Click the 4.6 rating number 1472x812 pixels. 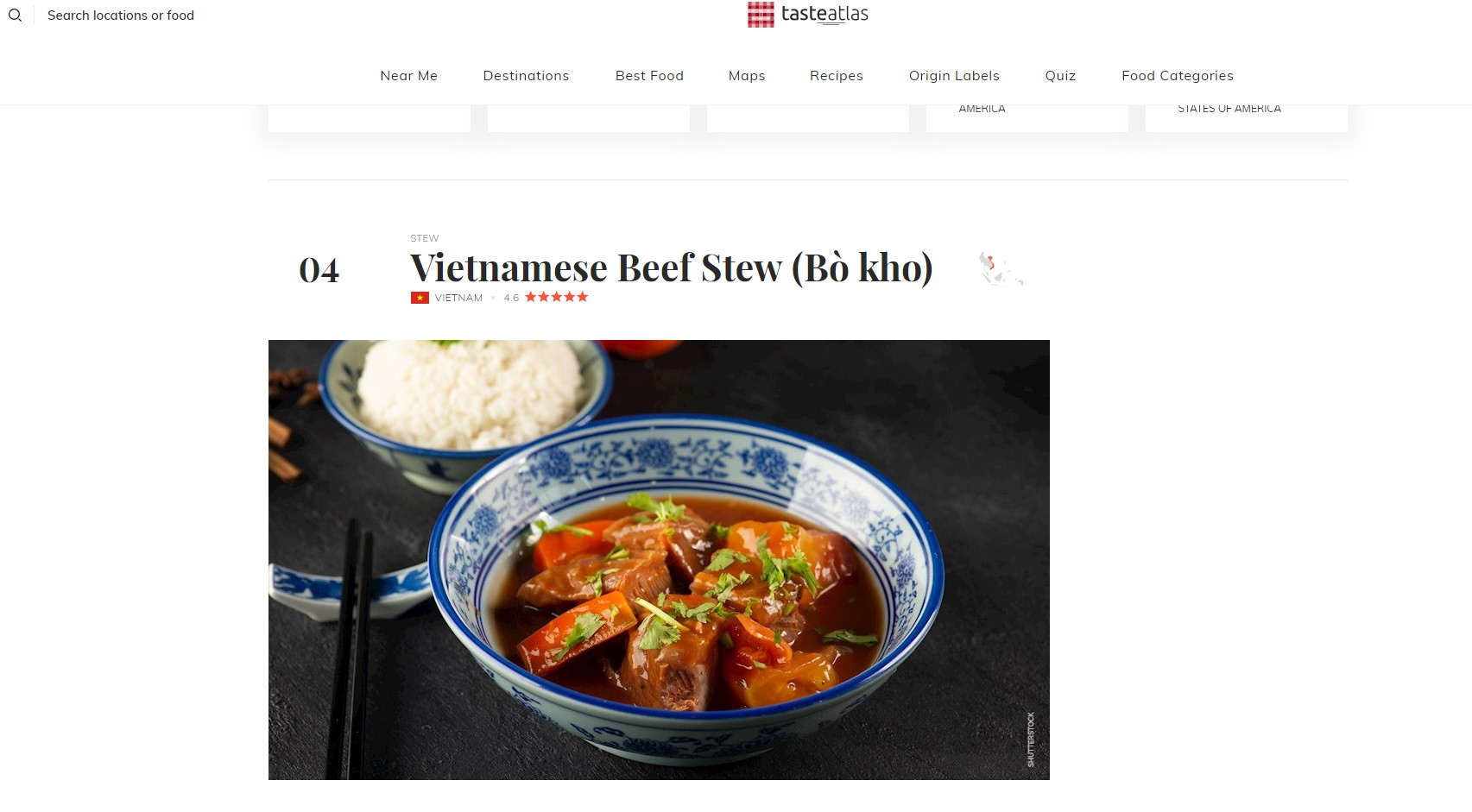pyautogui.click(x=511, y=298)
